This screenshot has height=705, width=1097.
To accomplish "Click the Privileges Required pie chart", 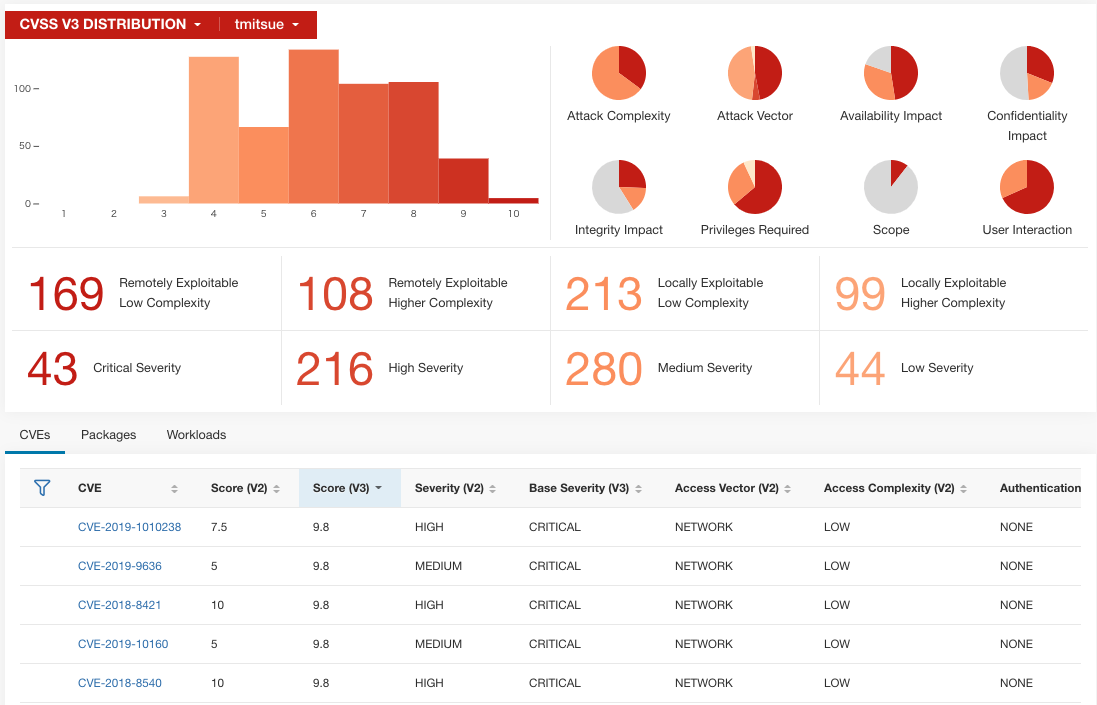I will tap(754, 186).
